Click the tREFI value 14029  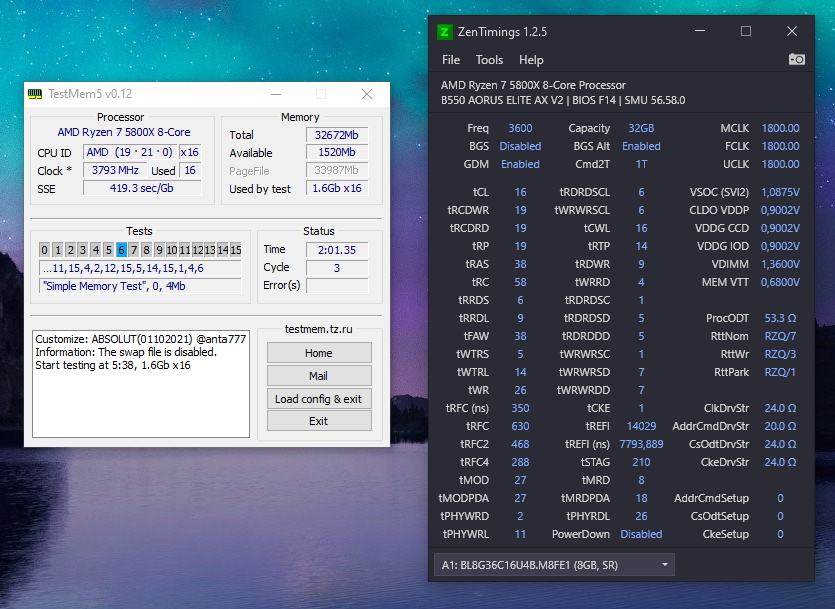coord(641,426)
